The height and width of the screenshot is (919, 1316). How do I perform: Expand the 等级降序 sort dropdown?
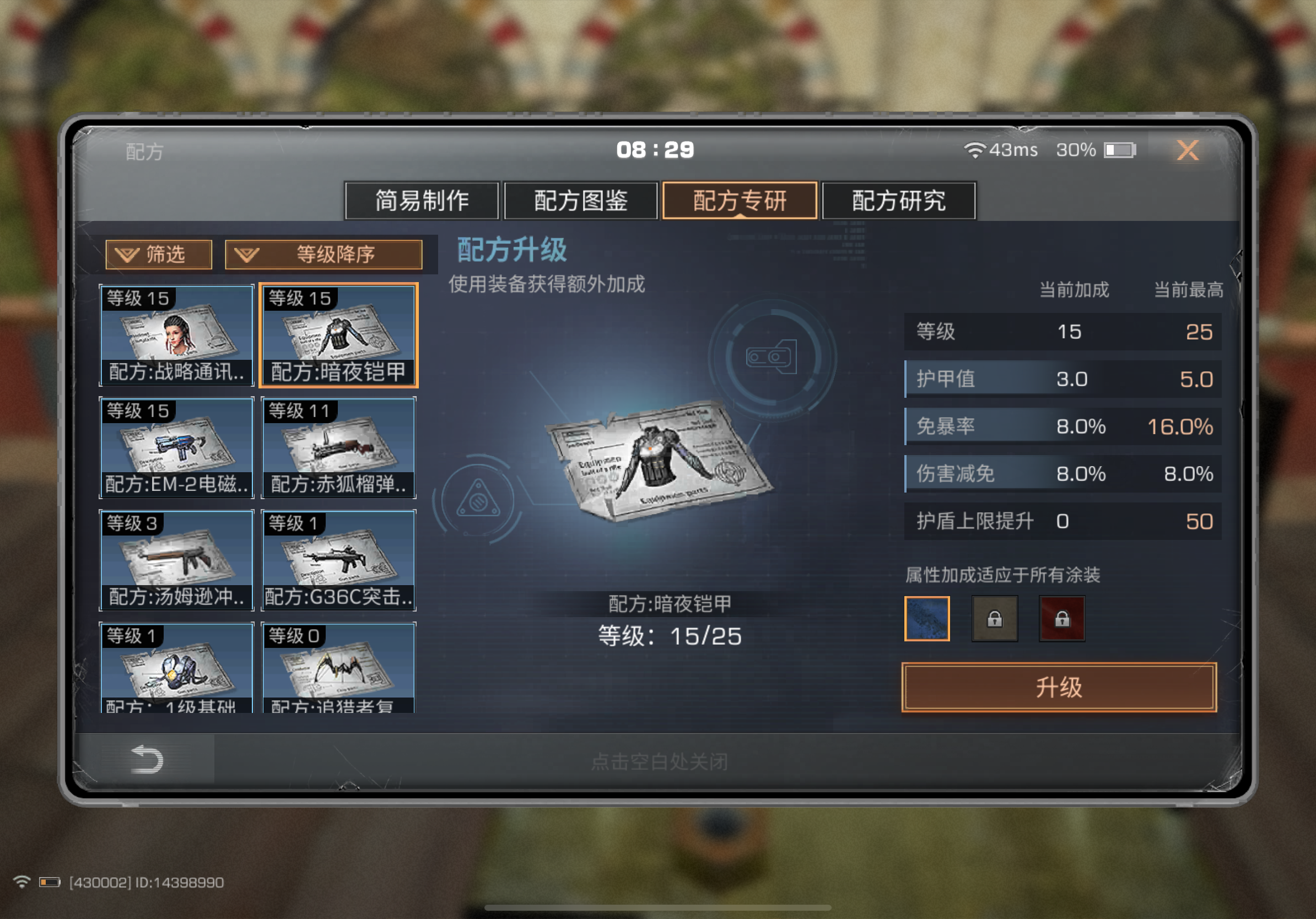(324, 255)
